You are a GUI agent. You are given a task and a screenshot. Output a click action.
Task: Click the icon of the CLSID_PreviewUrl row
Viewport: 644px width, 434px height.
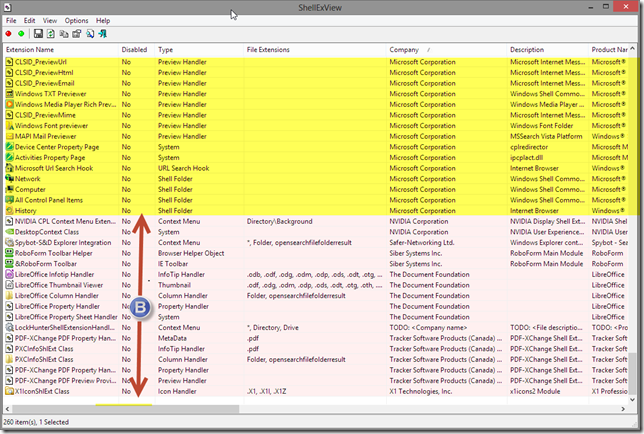[x=9, y=62]
